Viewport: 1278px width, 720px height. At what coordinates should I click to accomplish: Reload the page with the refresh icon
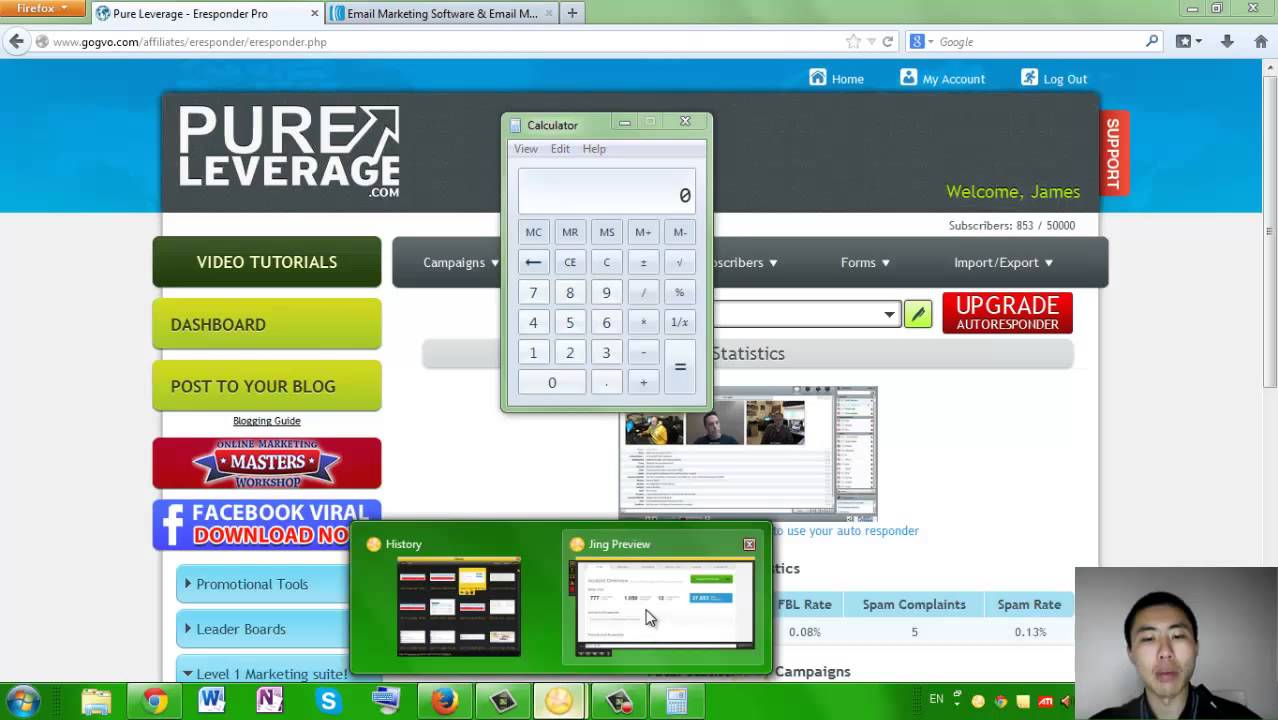[887, 42]
